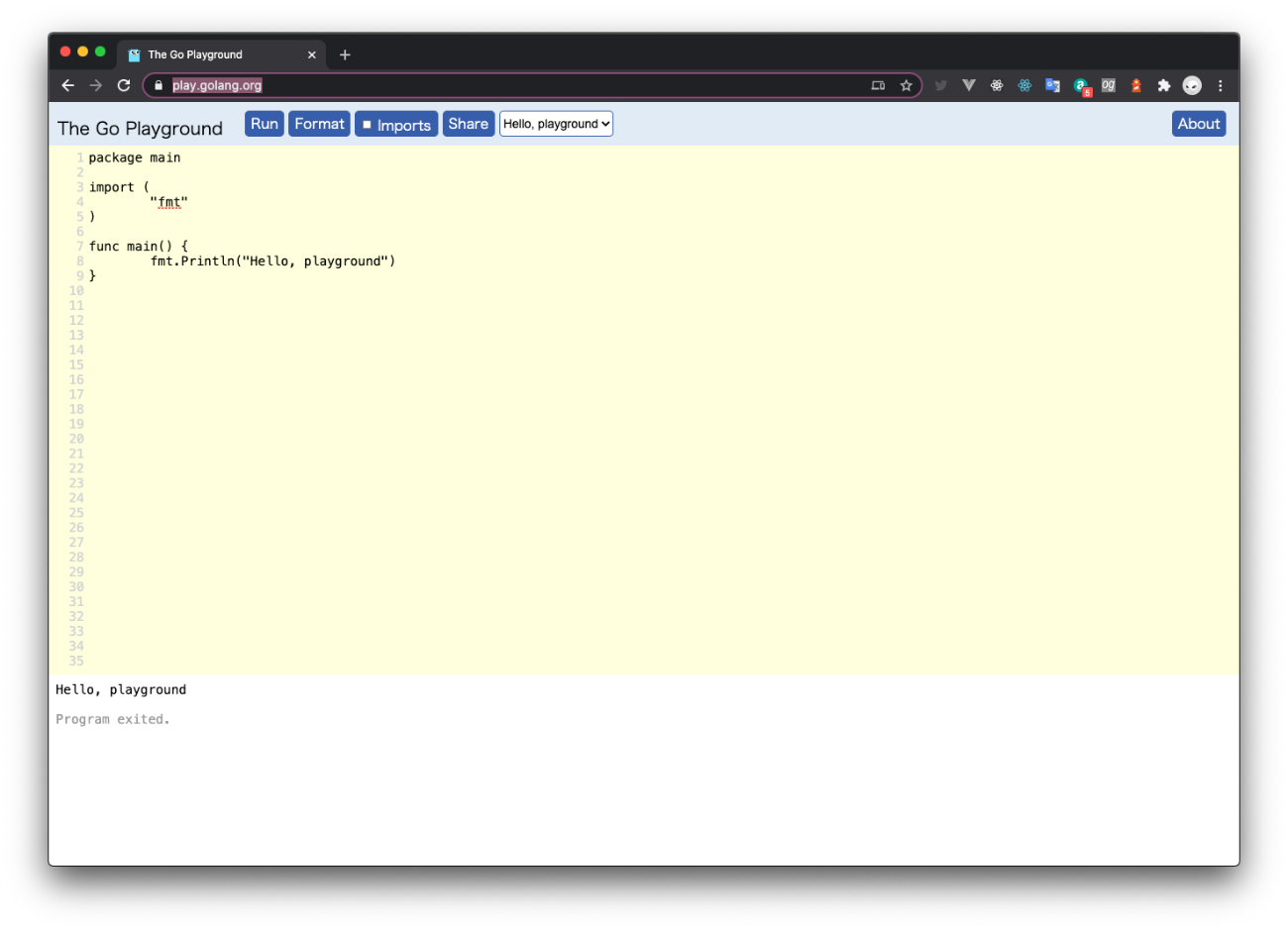Screen dimensions: 1288x930
Task: Open the Lighthouse extension
Action: 1136,85
